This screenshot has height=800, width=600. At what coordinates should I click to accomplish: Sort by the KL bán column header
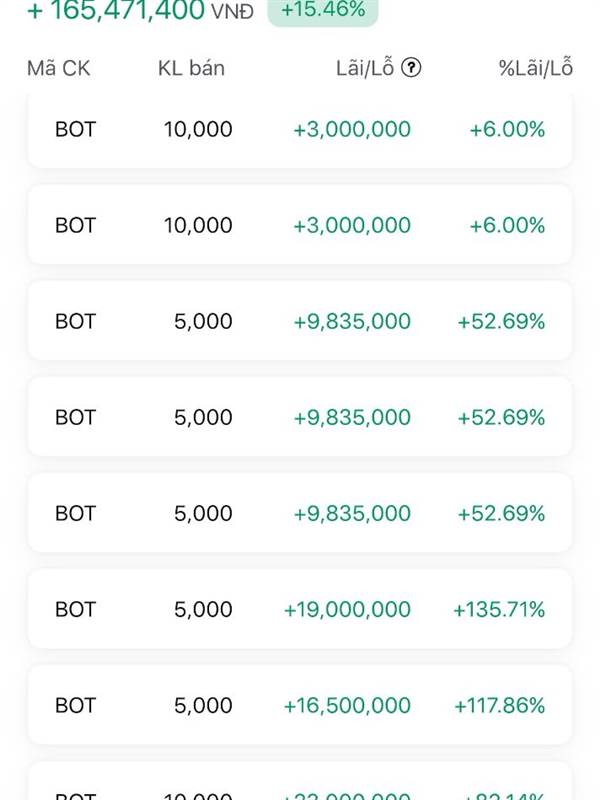point(191,68)
